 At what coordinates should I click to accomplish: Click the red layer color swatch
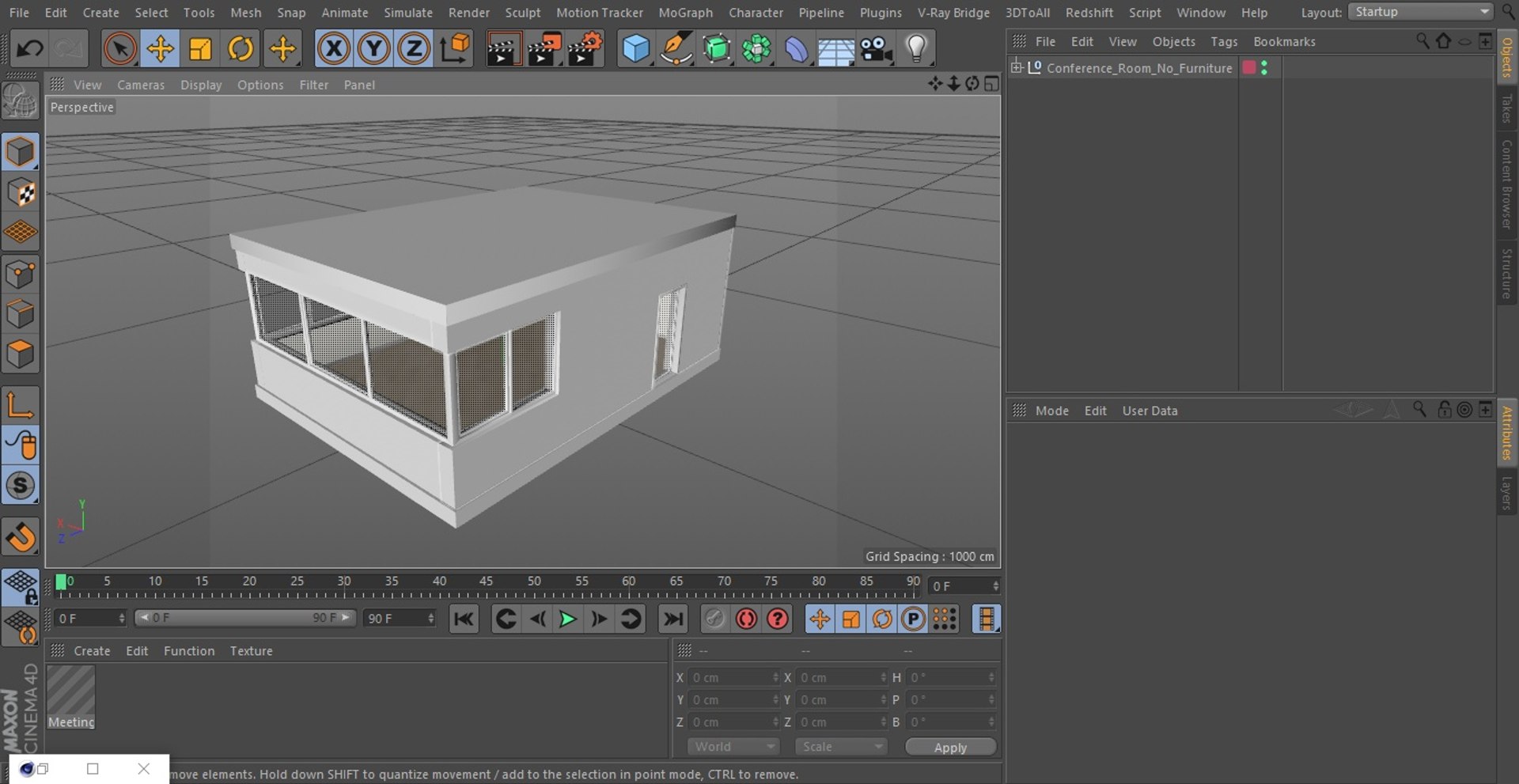click(x=1249, y=68)
